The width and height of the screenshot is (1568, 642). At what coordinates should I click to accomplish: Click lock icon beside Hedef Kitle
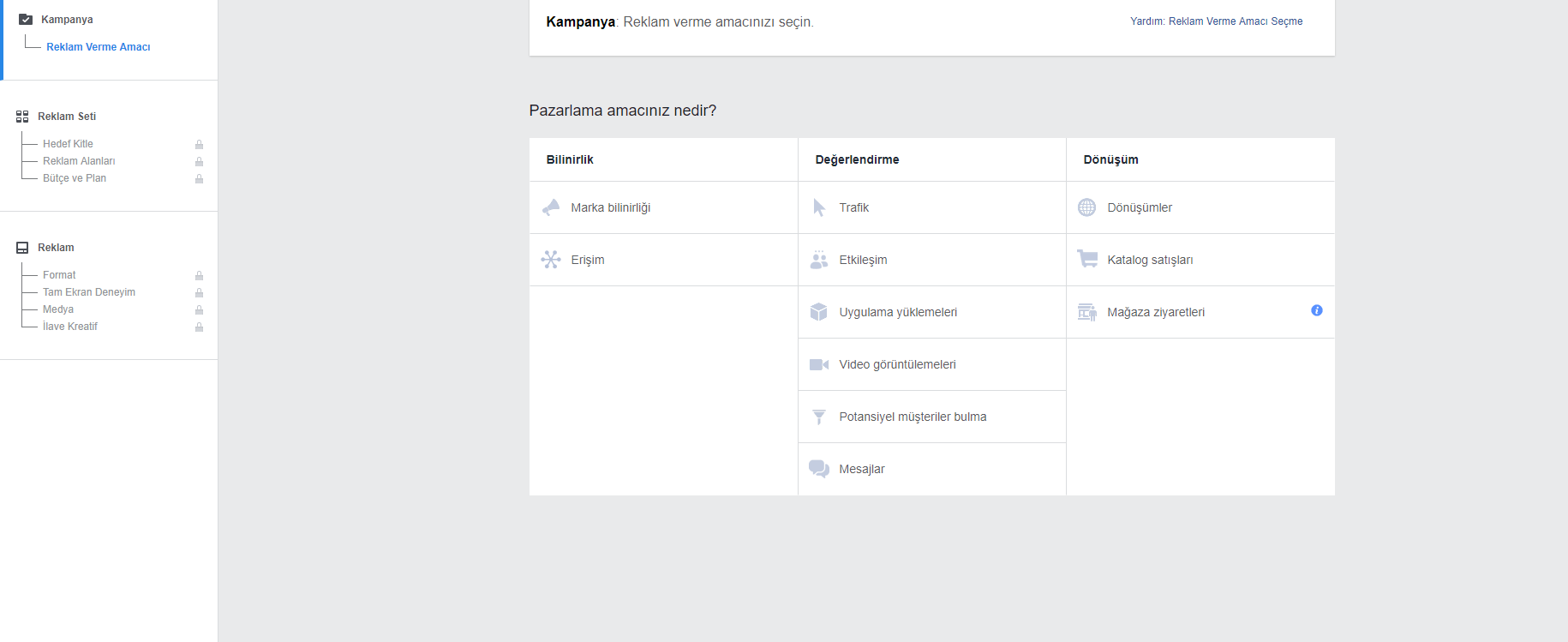[x=199, y=144]
